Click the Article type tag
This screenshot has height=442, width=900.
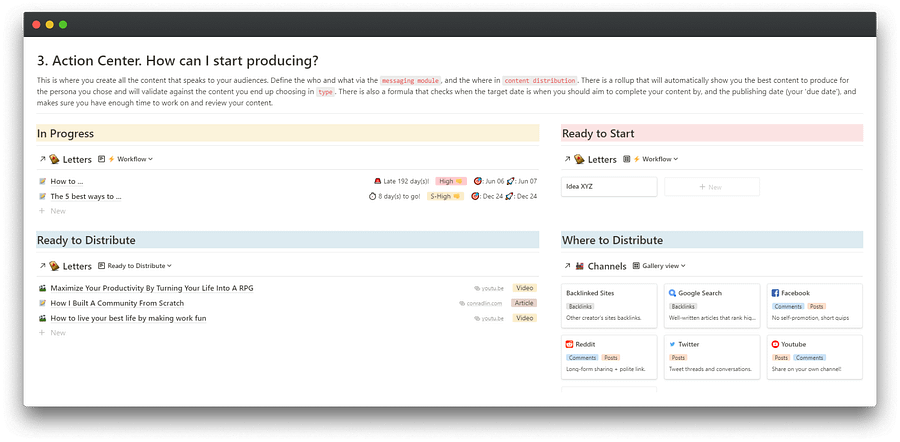click(523, 303)
